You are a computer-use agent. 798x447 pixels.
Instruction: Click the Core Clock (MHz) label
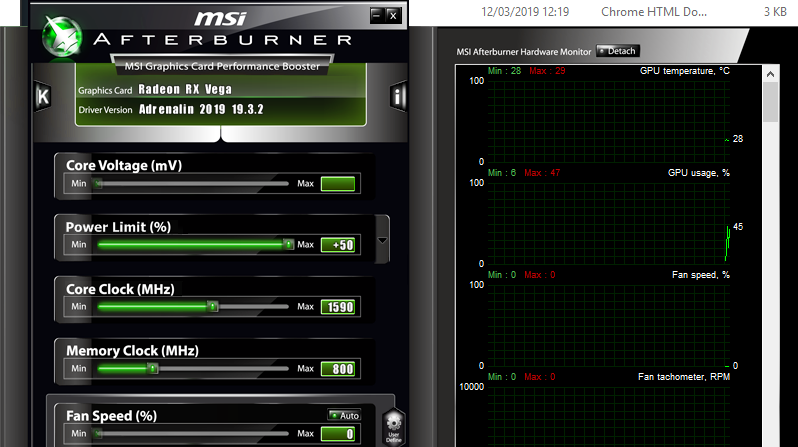[x=120, y=289]
